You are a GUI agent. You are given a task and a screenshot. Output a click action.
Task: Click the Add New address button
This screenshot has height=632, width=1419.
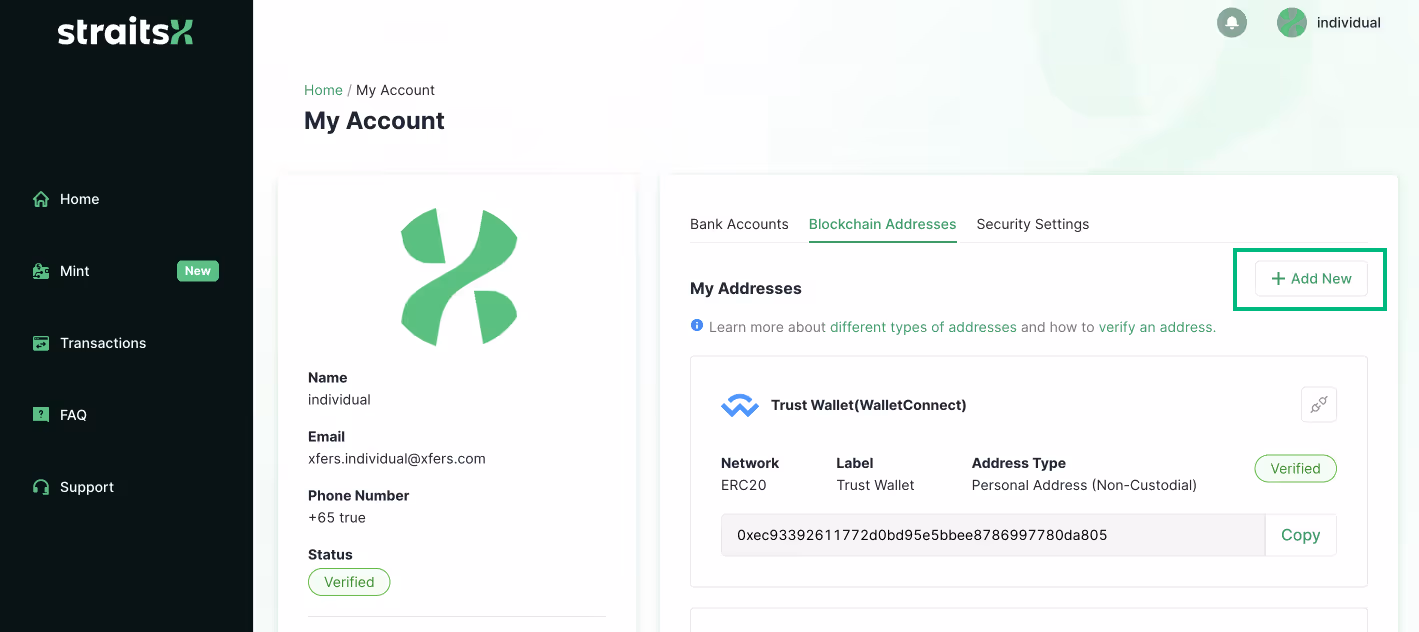click(1311, 279)
